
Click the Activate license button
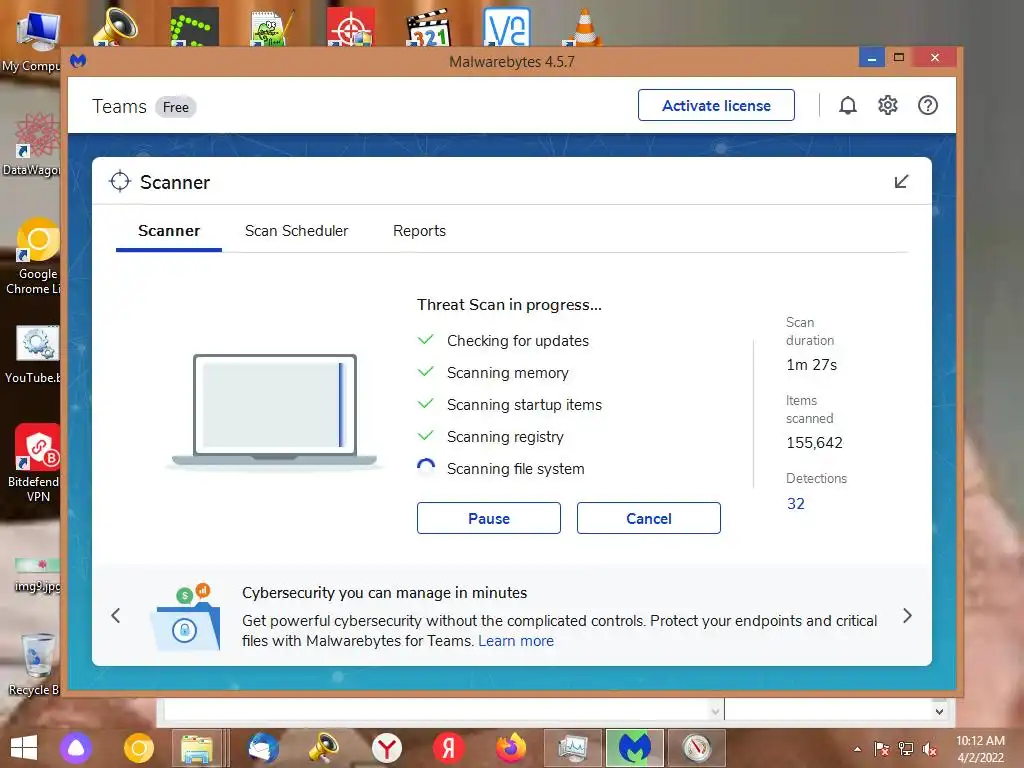click(x=716, y=105)
